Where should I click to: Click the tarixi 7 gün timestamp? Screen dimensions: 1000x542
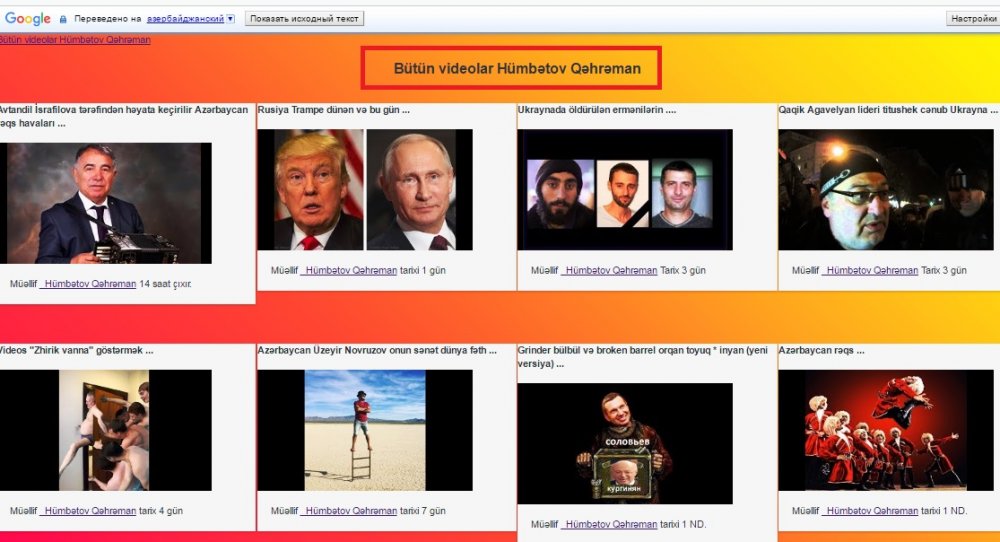pyautogui.click(x=423, y=511)
